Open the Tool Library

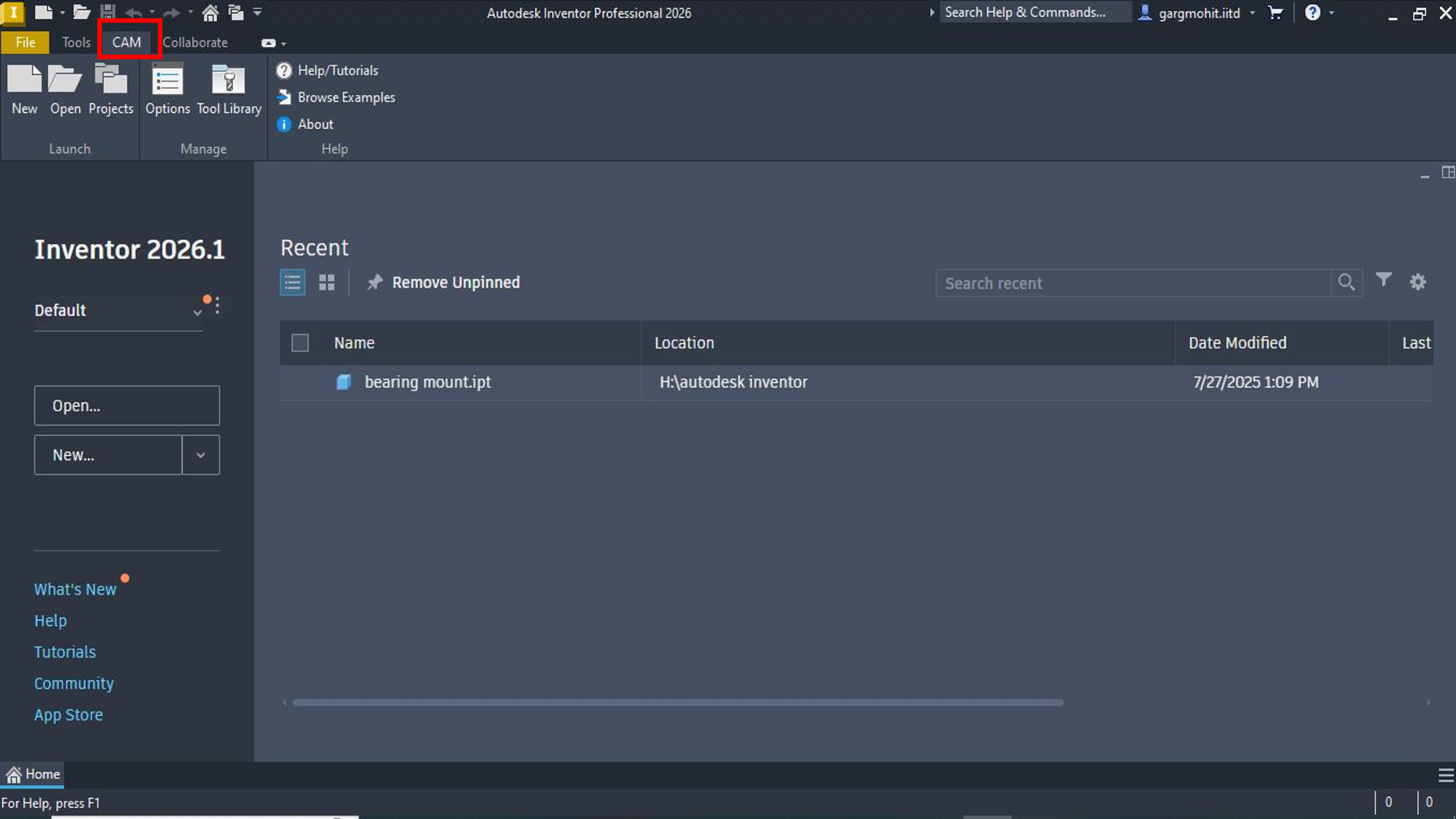tap(229, 90)
